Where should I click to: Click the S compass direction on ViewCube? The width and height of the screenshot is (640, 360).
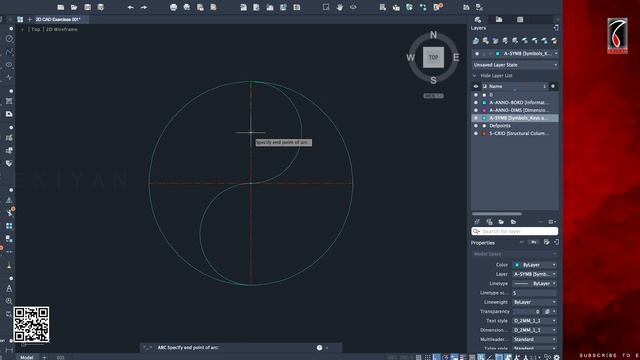click(433, 80)
